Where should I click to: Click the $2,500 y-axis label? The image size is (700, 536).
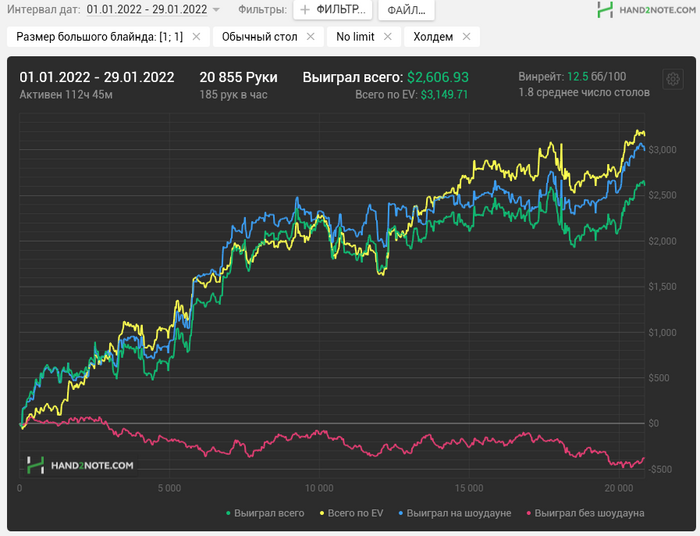point(662,195)
